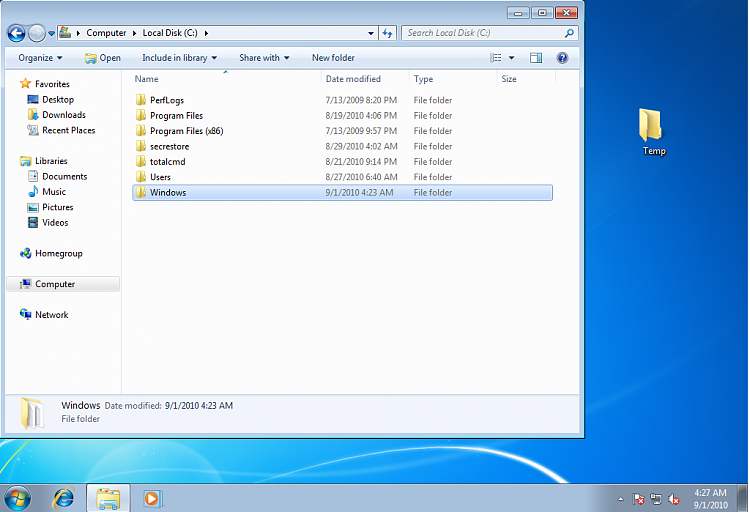Click the Windows folder row icon

pyautogui.click(x=141, y=192)
